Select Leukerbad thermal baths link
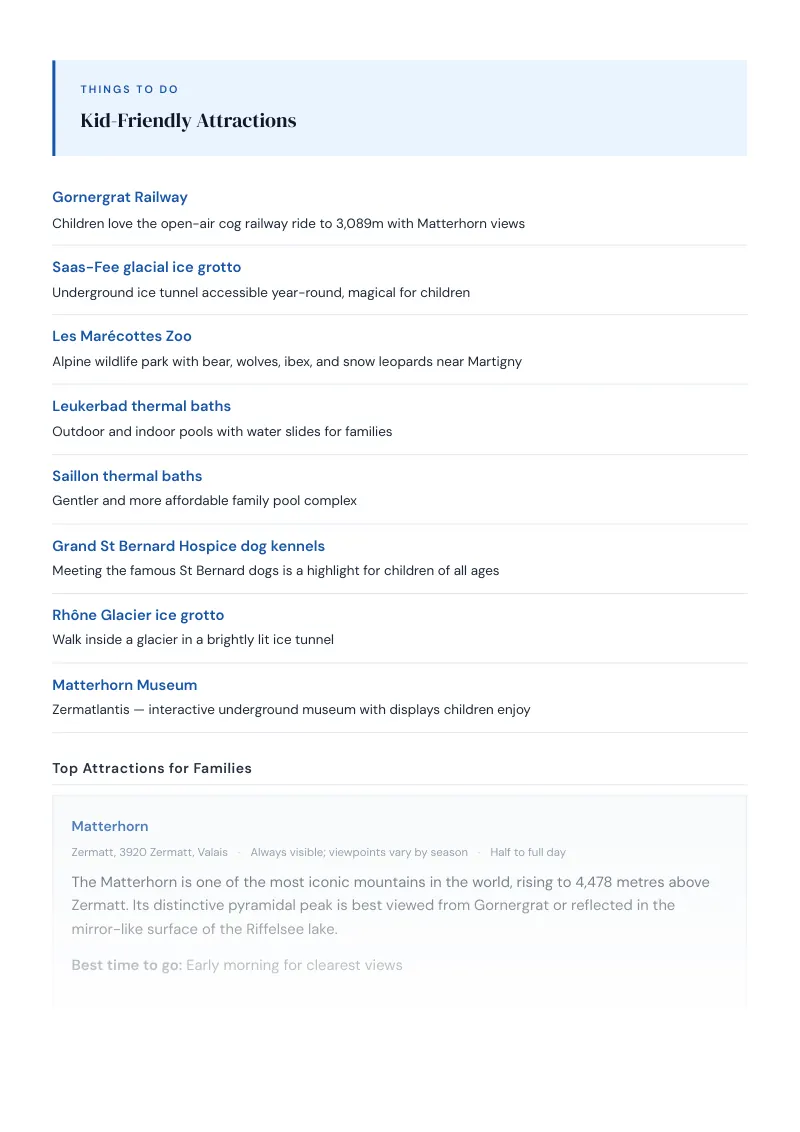The height and width of the screenshot is (1132, 800). 142,406
